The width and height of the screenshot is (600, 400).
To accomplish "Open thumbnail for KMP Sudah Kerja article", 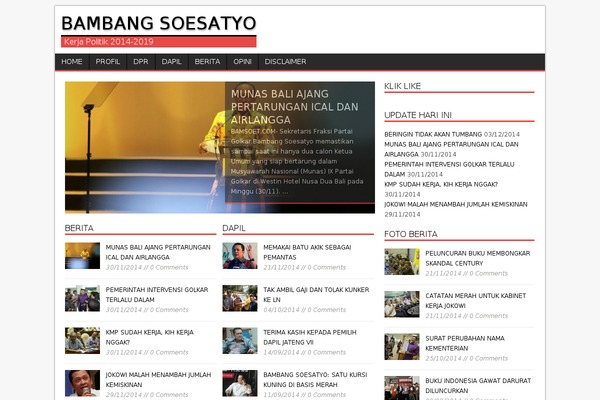I will pos(82,341).
